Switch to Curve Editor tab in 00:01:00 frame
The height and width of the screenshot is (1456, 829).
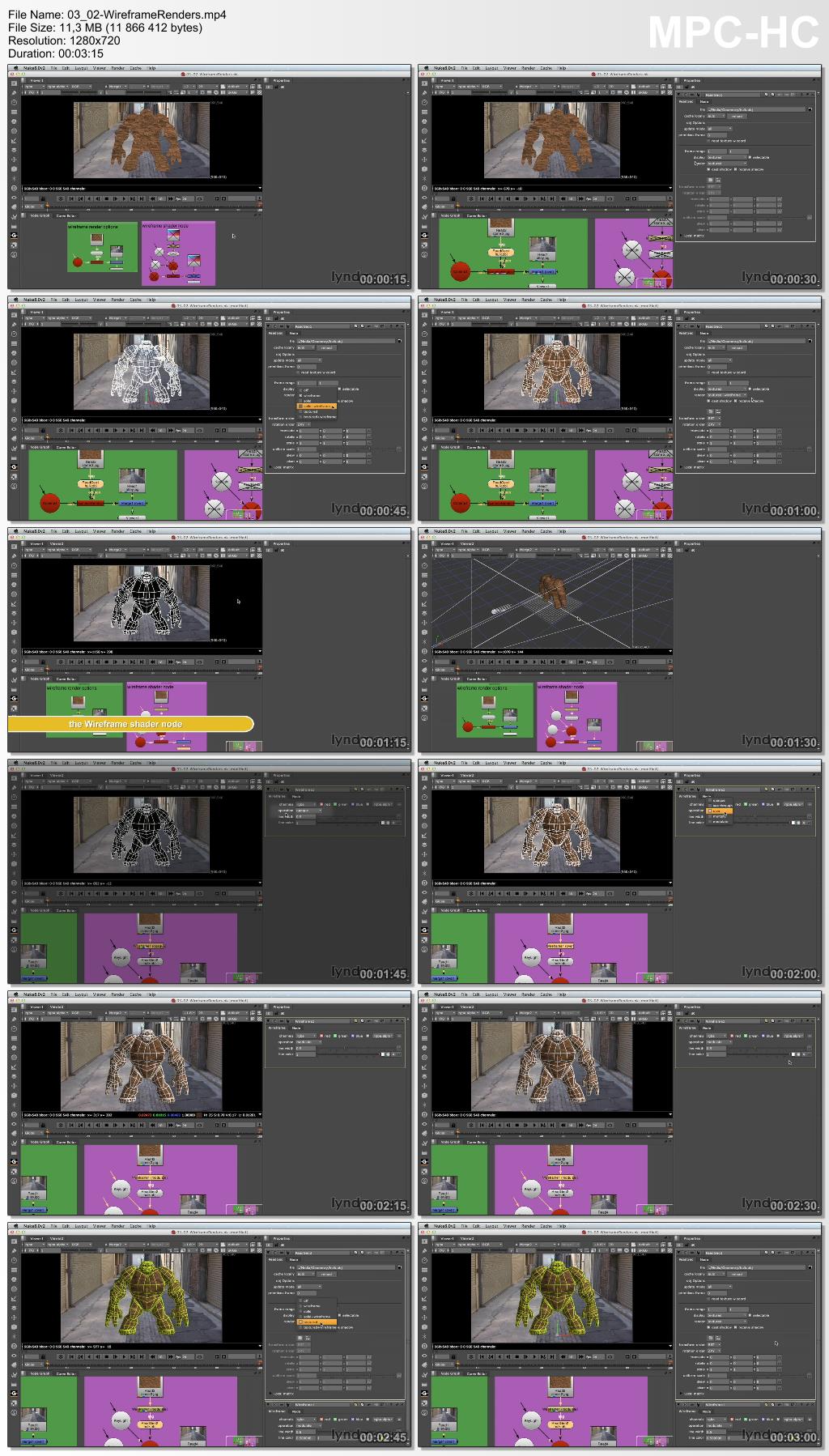pyautogui.click(x=476, y=447)
